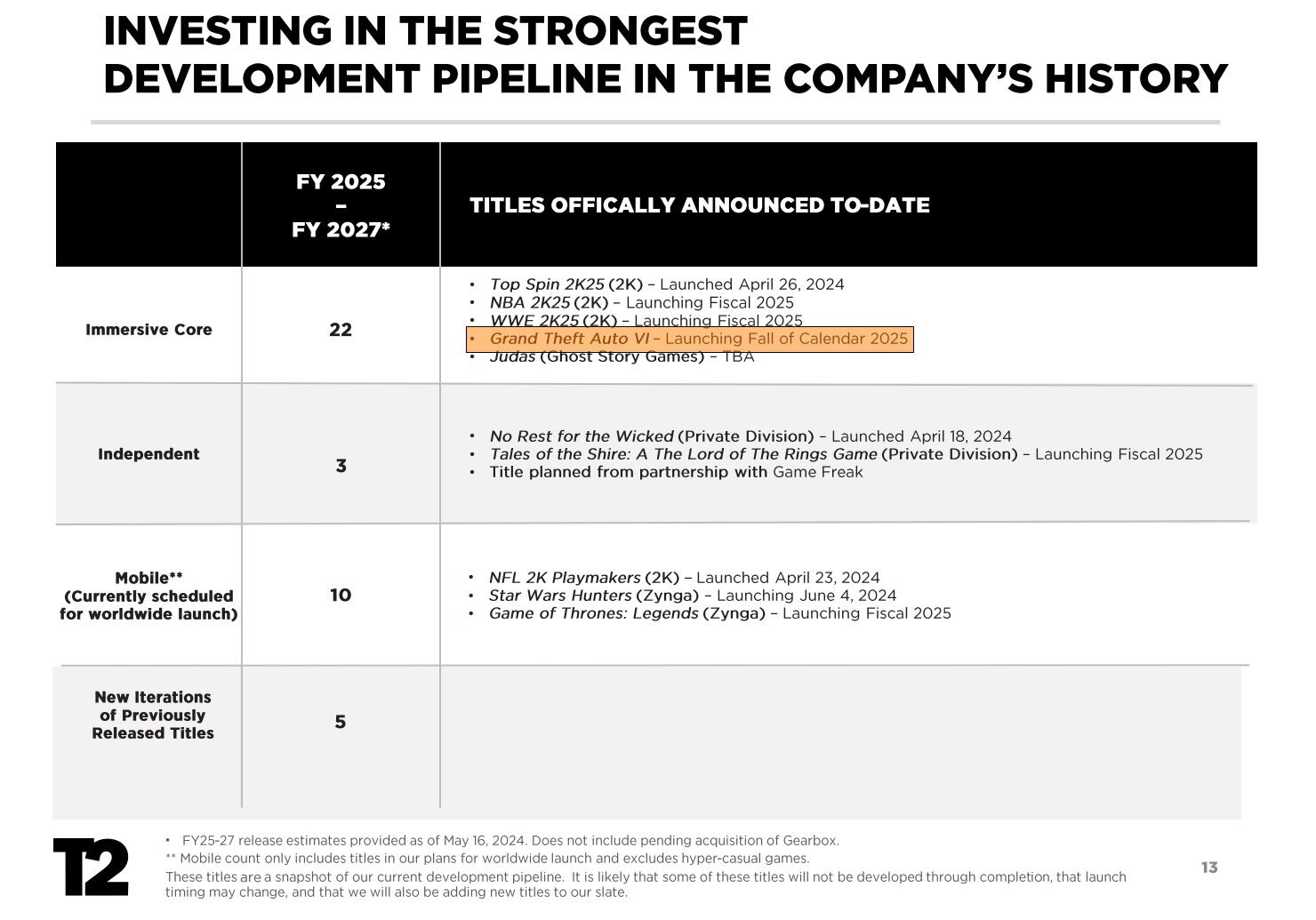The image size is (1316, 920).
Task: Click the New Iterations row label
Action: (153, 716)
